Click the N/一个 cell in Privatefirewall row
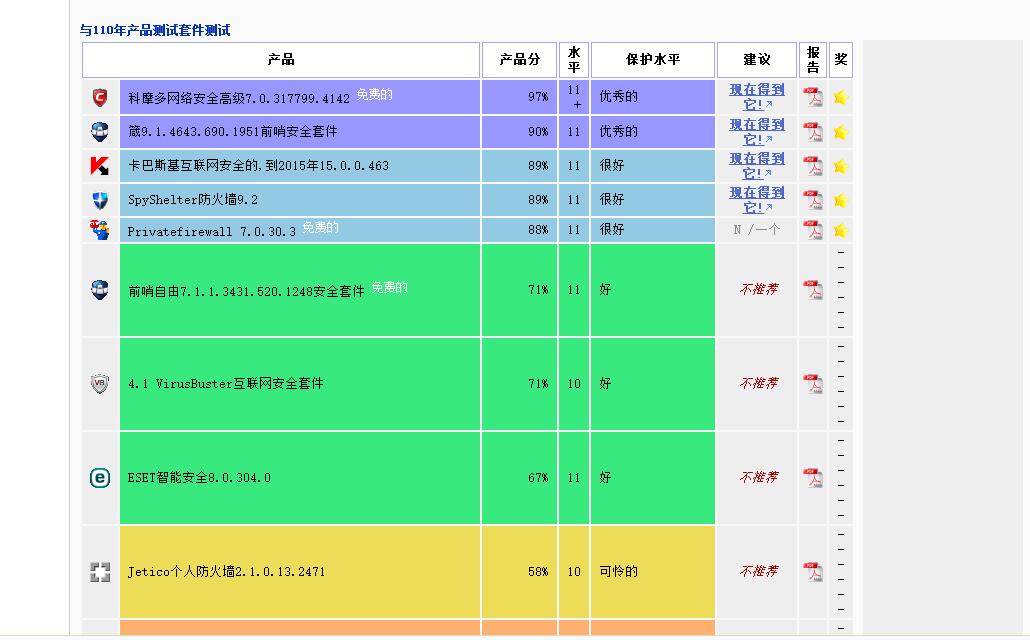The width and height of the screenshot is (1030, 640). coord(757,230)
